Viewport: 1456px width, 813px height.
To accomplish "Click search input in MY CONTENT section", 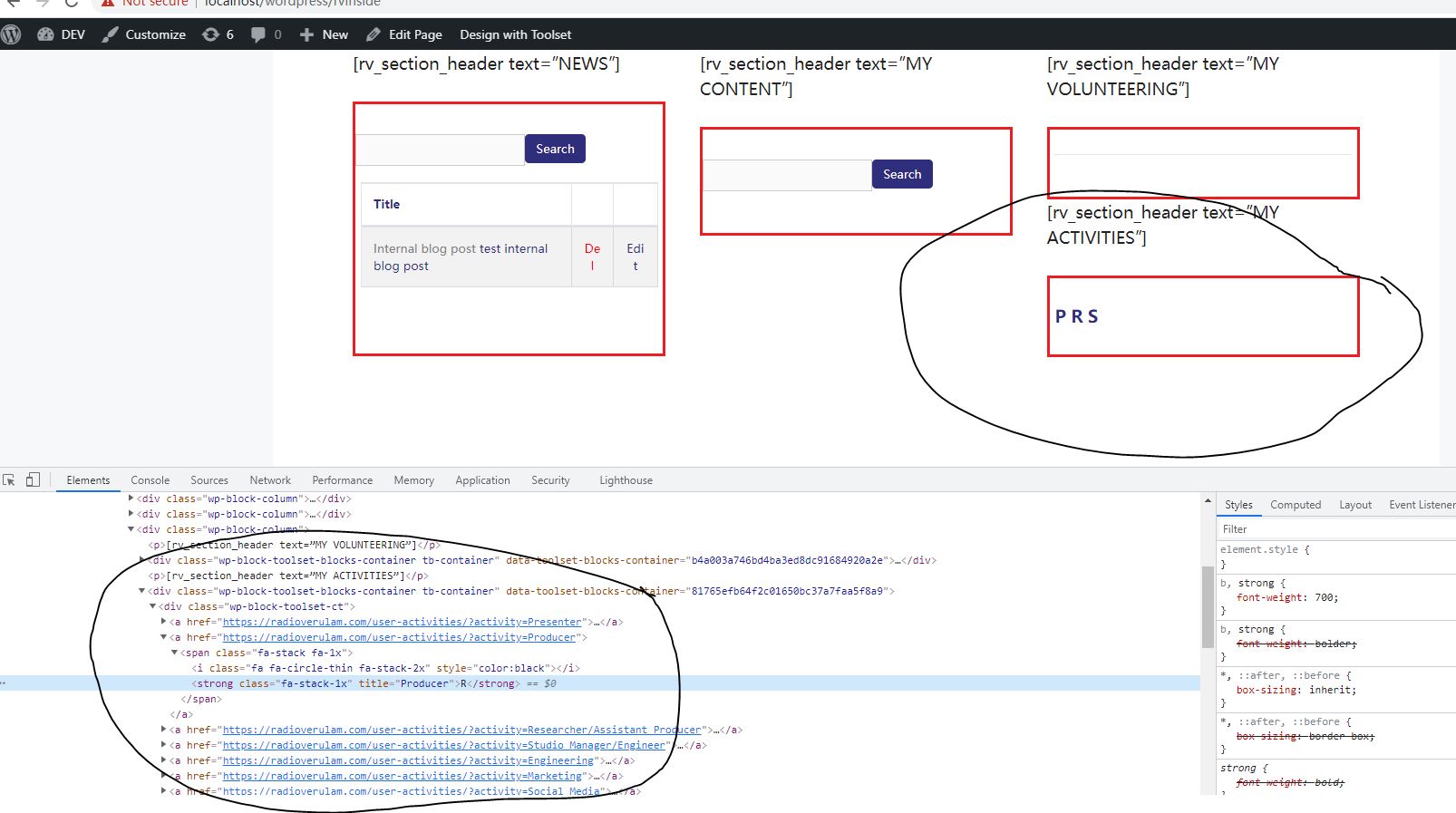I will (787, 175).
